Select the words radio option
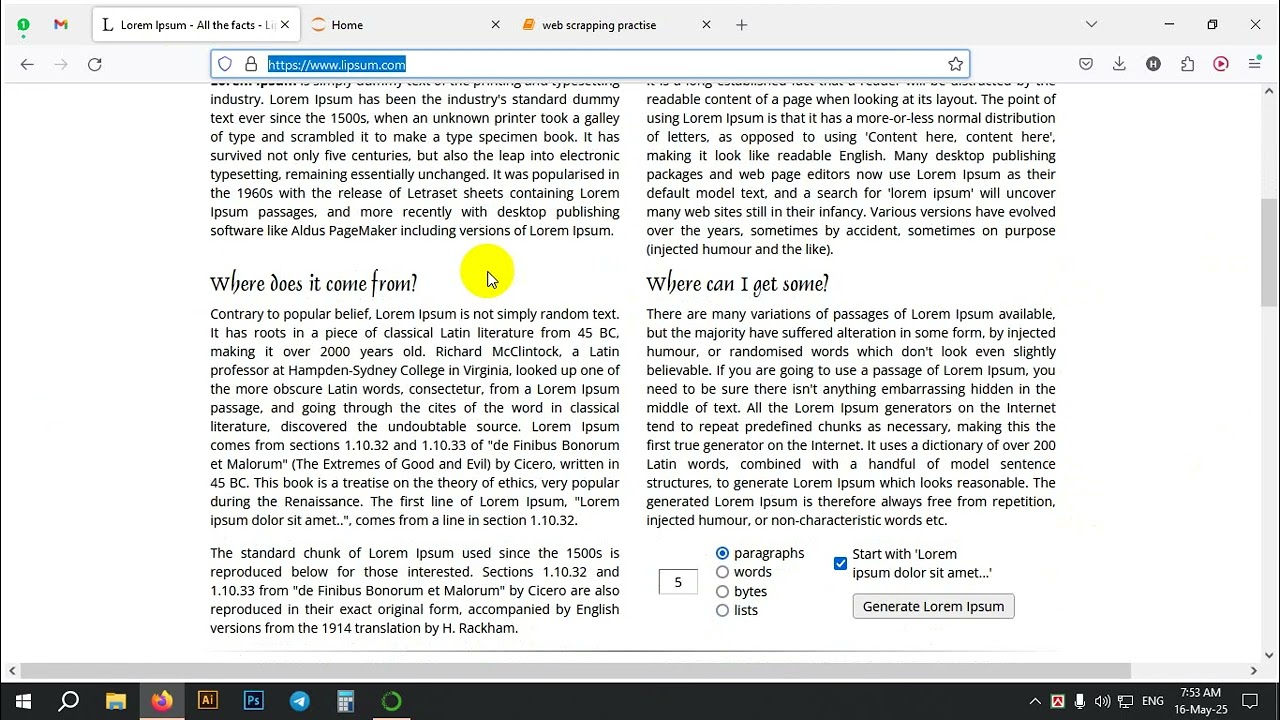Image resolution: width=1280 pixels, height=720 pixels. click(x=722, y=572)
